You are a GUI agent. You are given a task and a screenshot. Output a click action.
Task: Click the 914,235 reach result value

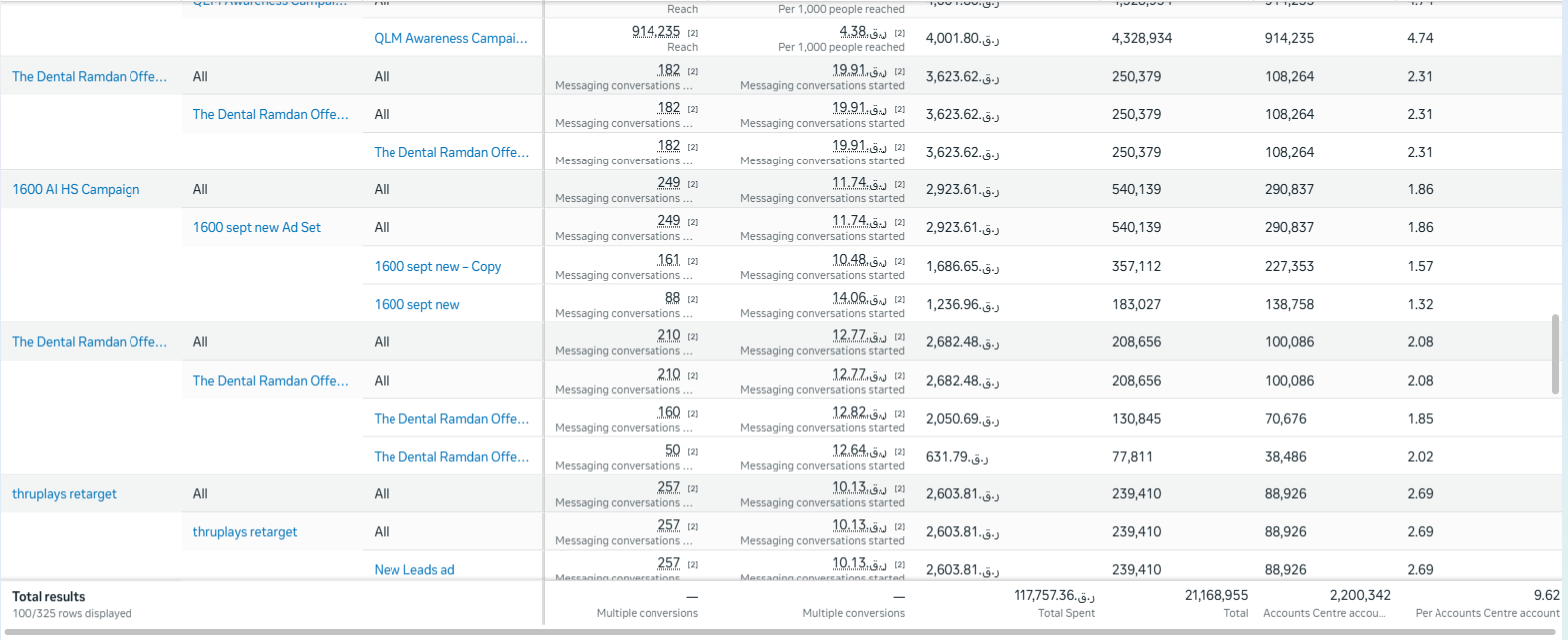pos(655,31)
